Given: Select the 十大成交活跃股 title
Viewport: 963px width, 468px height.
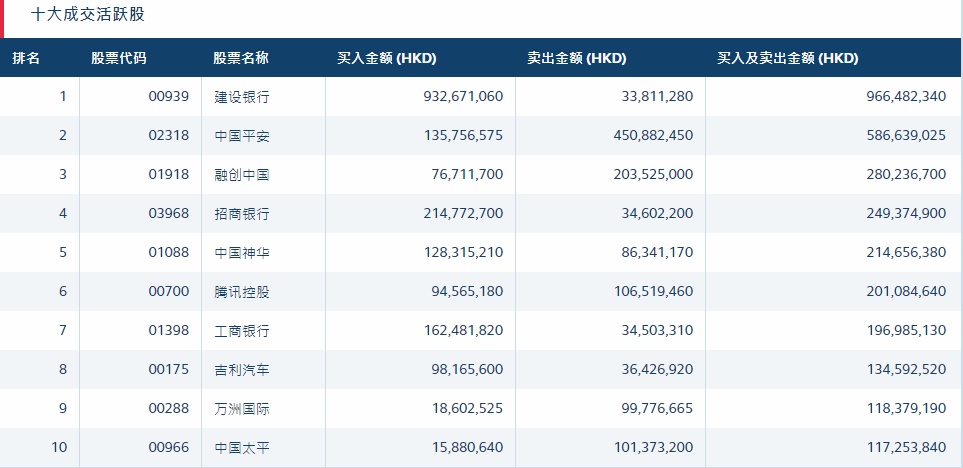Looking at the screenshot, I should pos(88,15).
